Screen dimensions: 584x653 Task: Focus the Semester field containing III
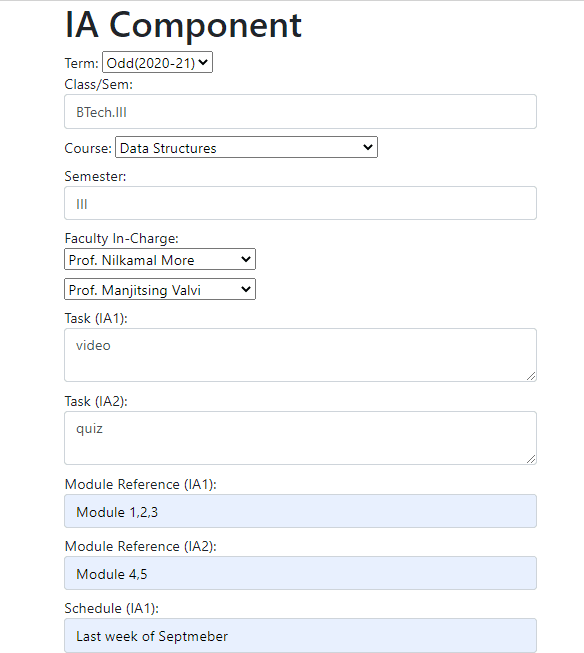(300, 203)
